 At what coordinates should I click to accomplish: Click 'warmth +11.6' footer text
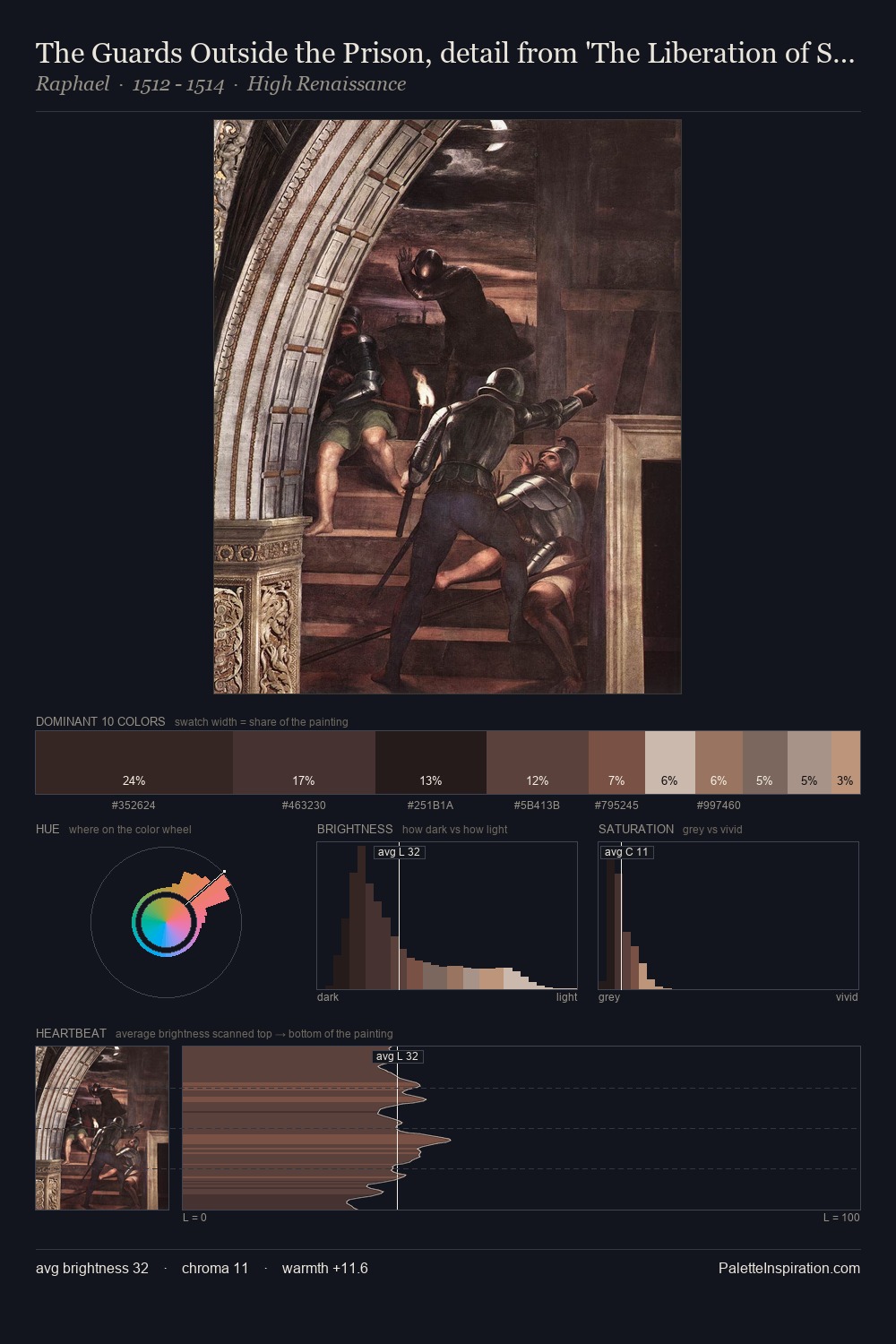coord(325,1268)
